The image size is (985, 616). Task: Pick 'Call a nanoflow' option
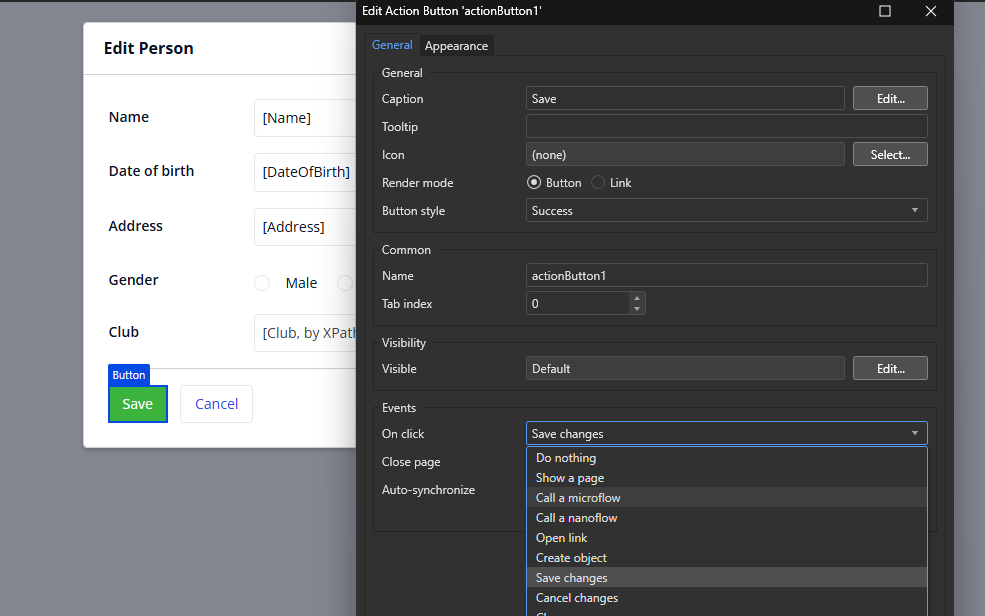pos(577,518)
